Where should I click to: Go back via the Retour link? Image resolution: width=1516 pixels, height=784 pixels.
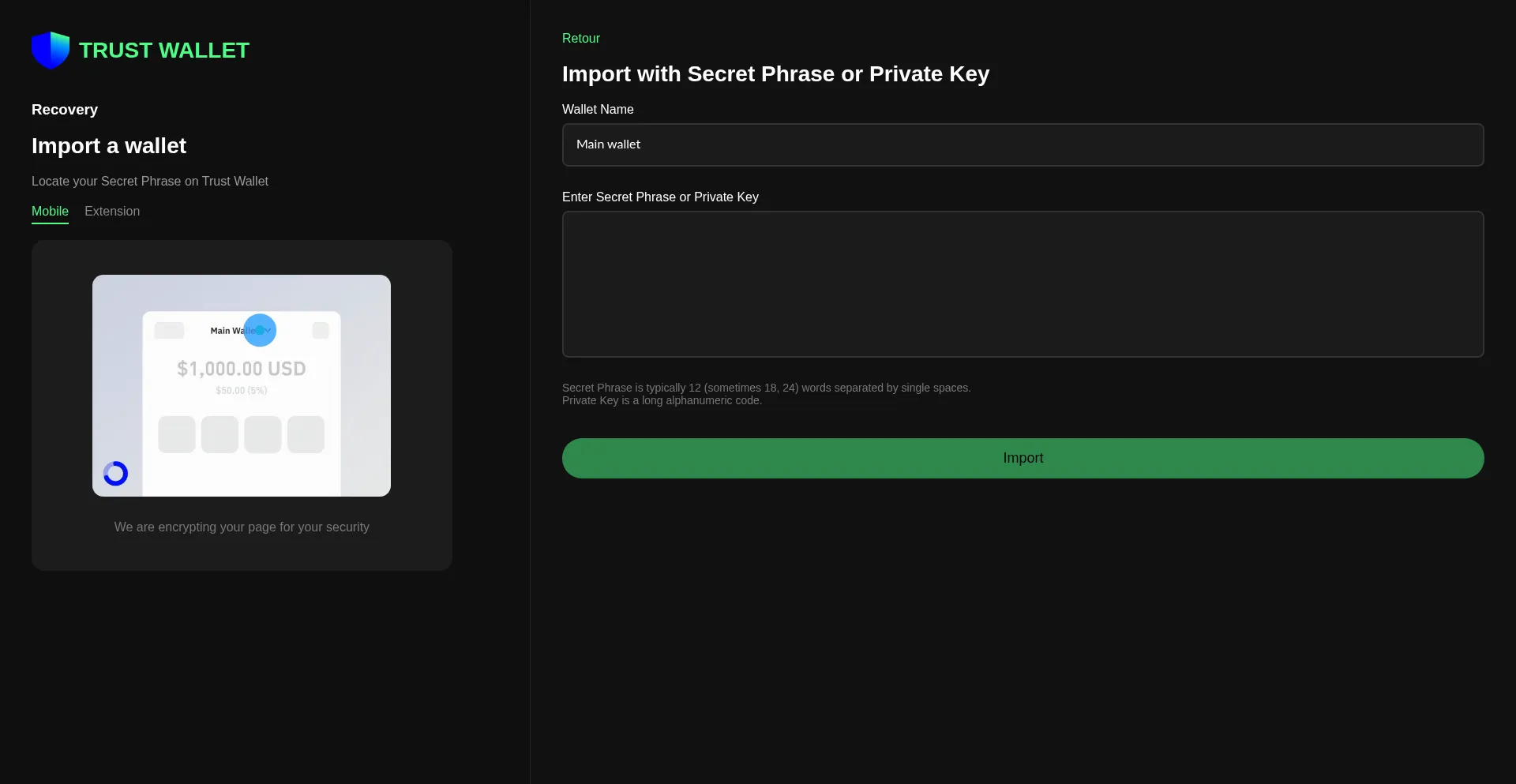click(580, 39)
